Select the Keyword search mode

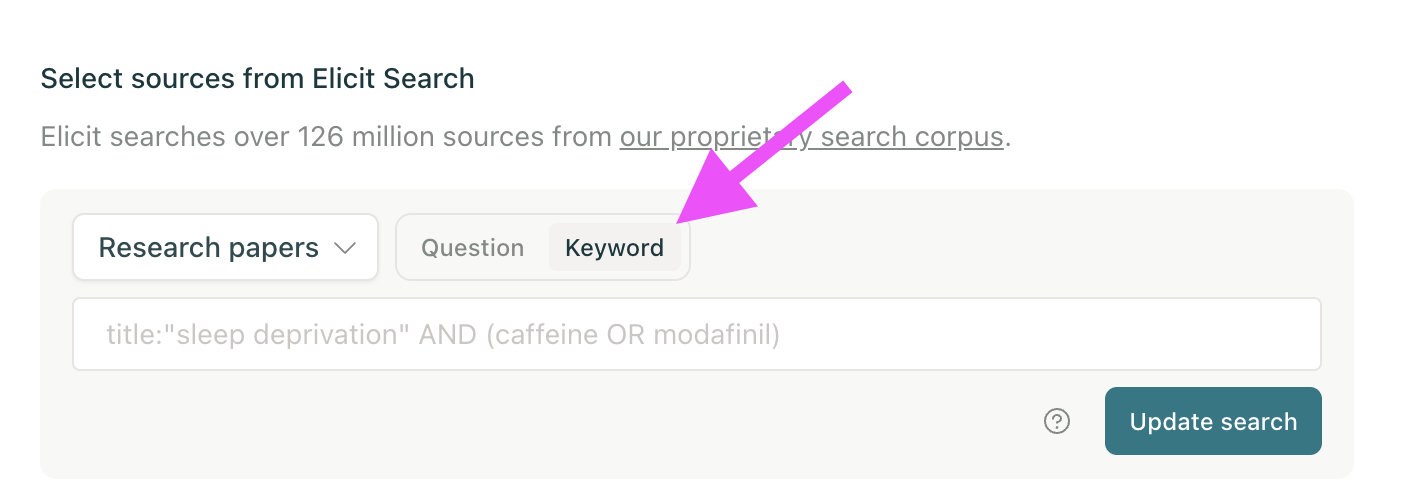(614, 248)
